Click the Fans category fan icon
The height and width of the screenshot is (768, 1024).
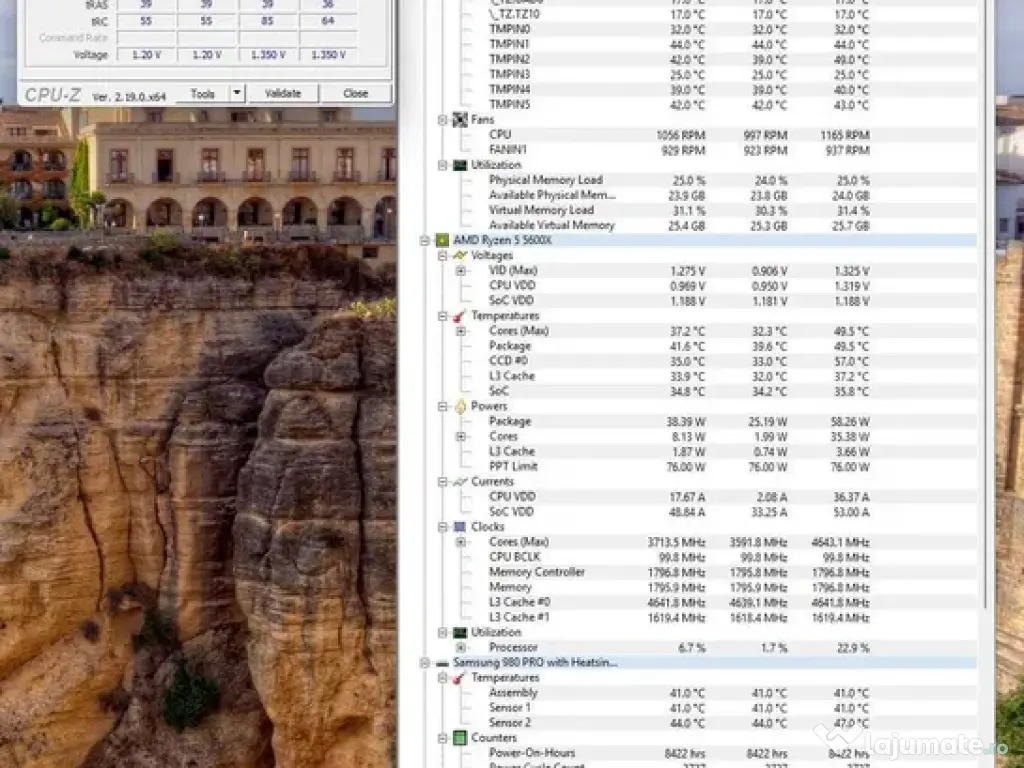[x=459, y=120]
